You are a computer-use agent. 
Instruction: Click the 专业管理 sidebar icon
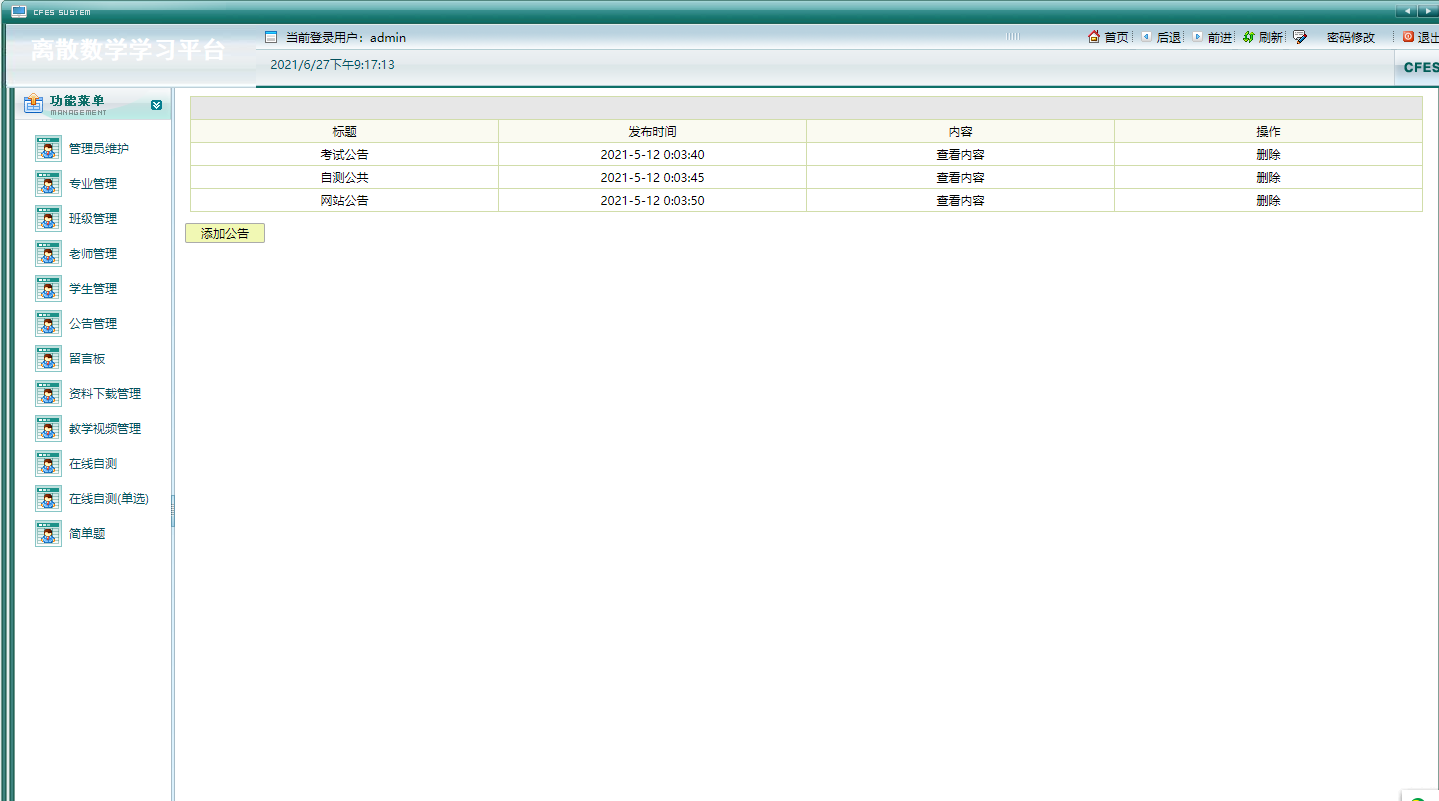[x=48, y=184]
